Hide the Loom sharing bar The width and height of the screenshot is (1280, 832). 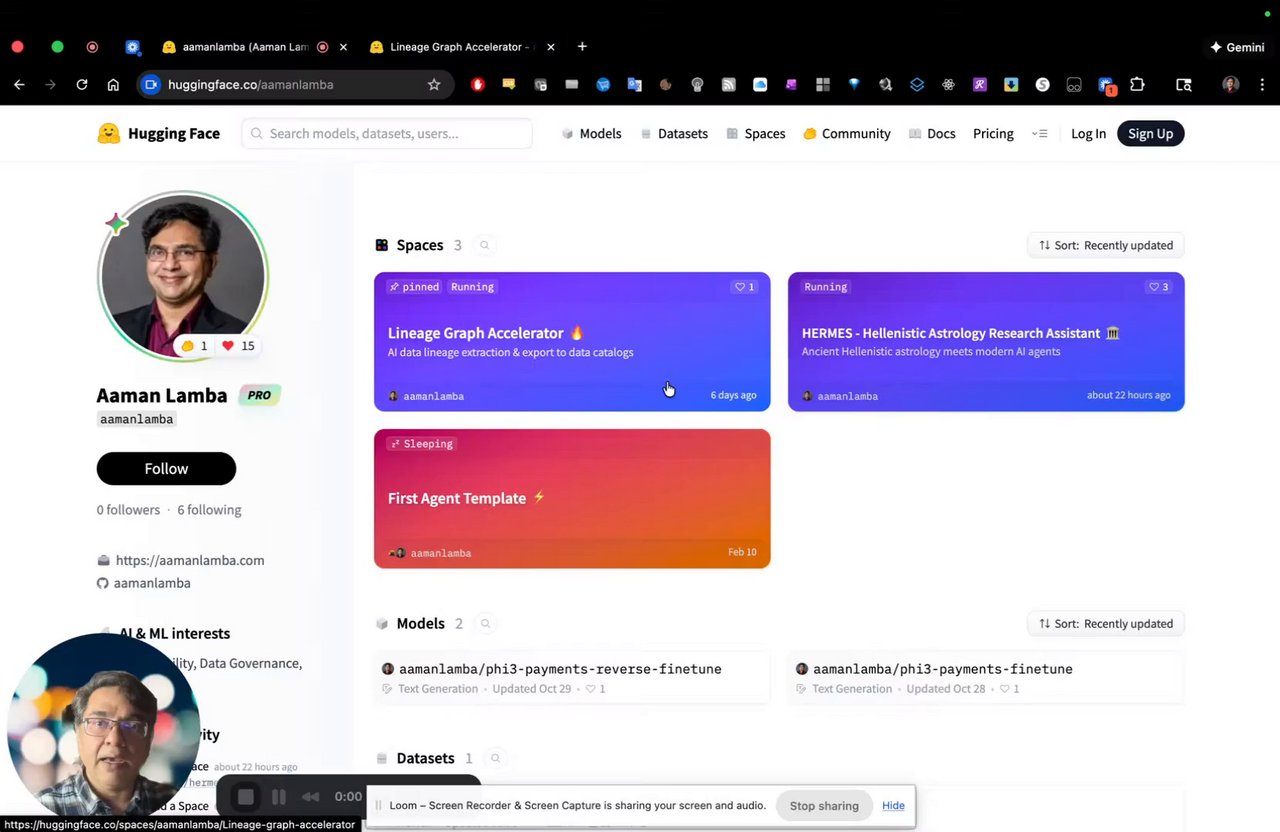click(x=893, y=806)
